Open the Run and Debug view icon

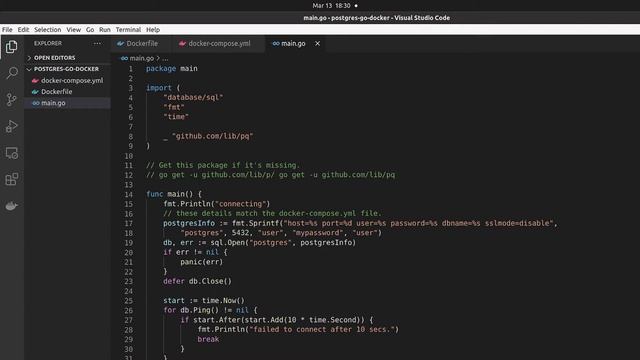[x=11, y=126]
